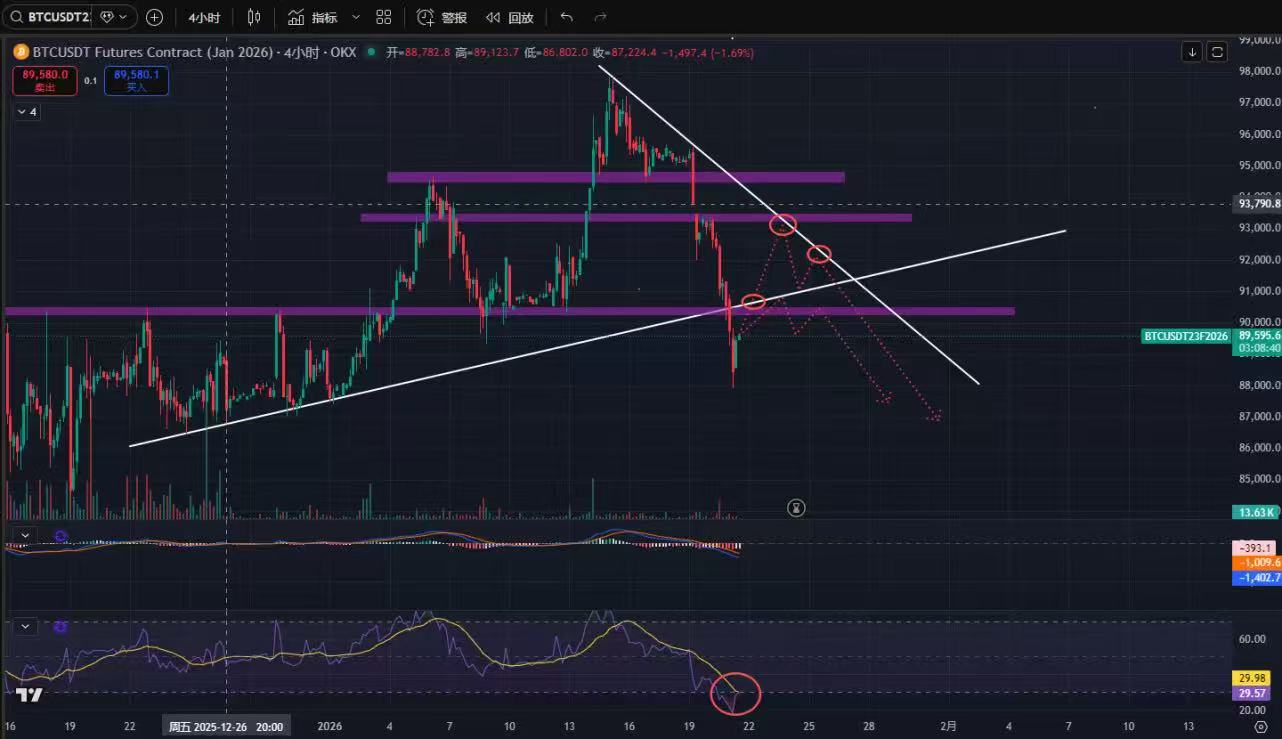
Task: Collapse the RSI pane legend chevron
Action: tap(26, 627)
